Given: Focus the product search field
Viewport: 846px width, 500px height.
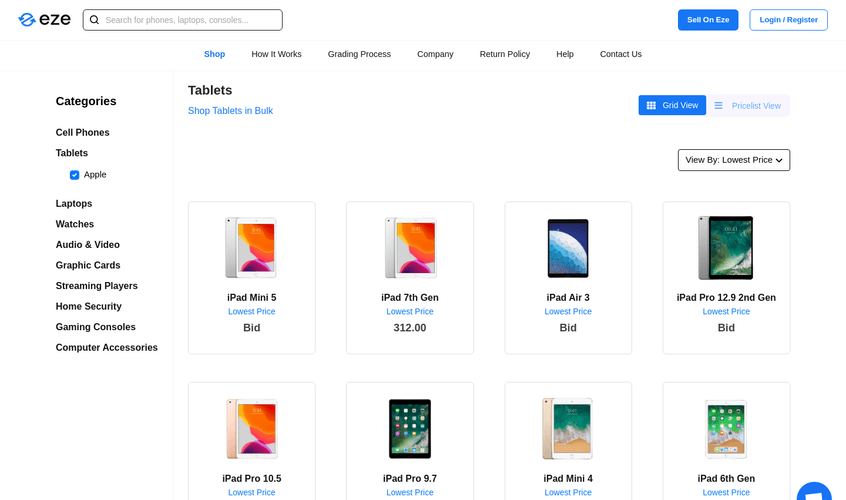Looking at the screenshot, I should 190,20.
